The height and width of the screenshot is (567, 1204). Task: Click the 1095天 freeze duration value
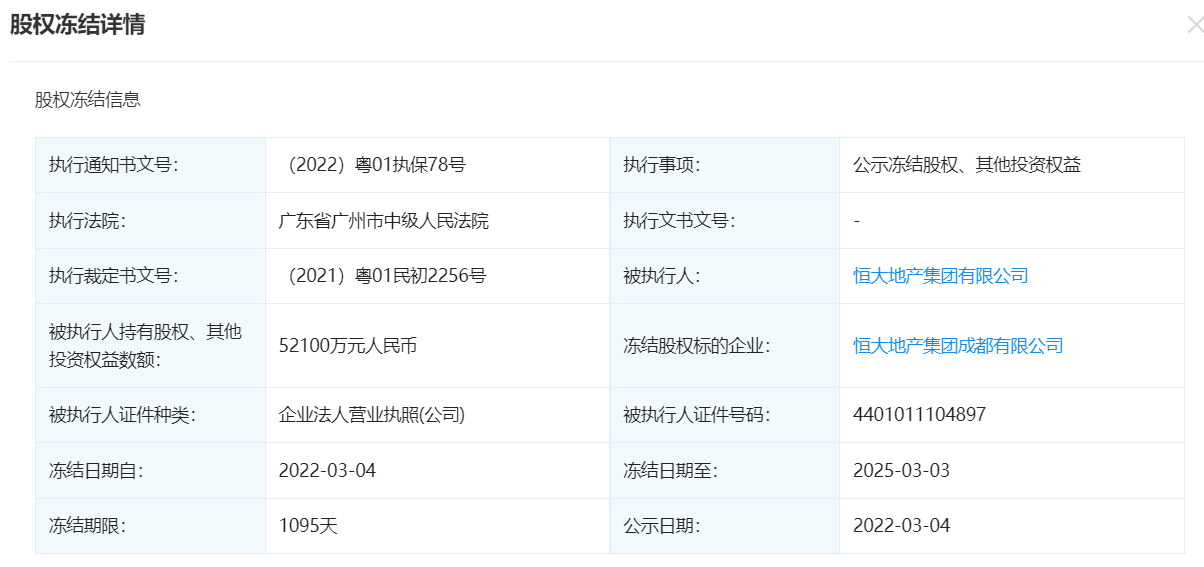click(308, 525)
